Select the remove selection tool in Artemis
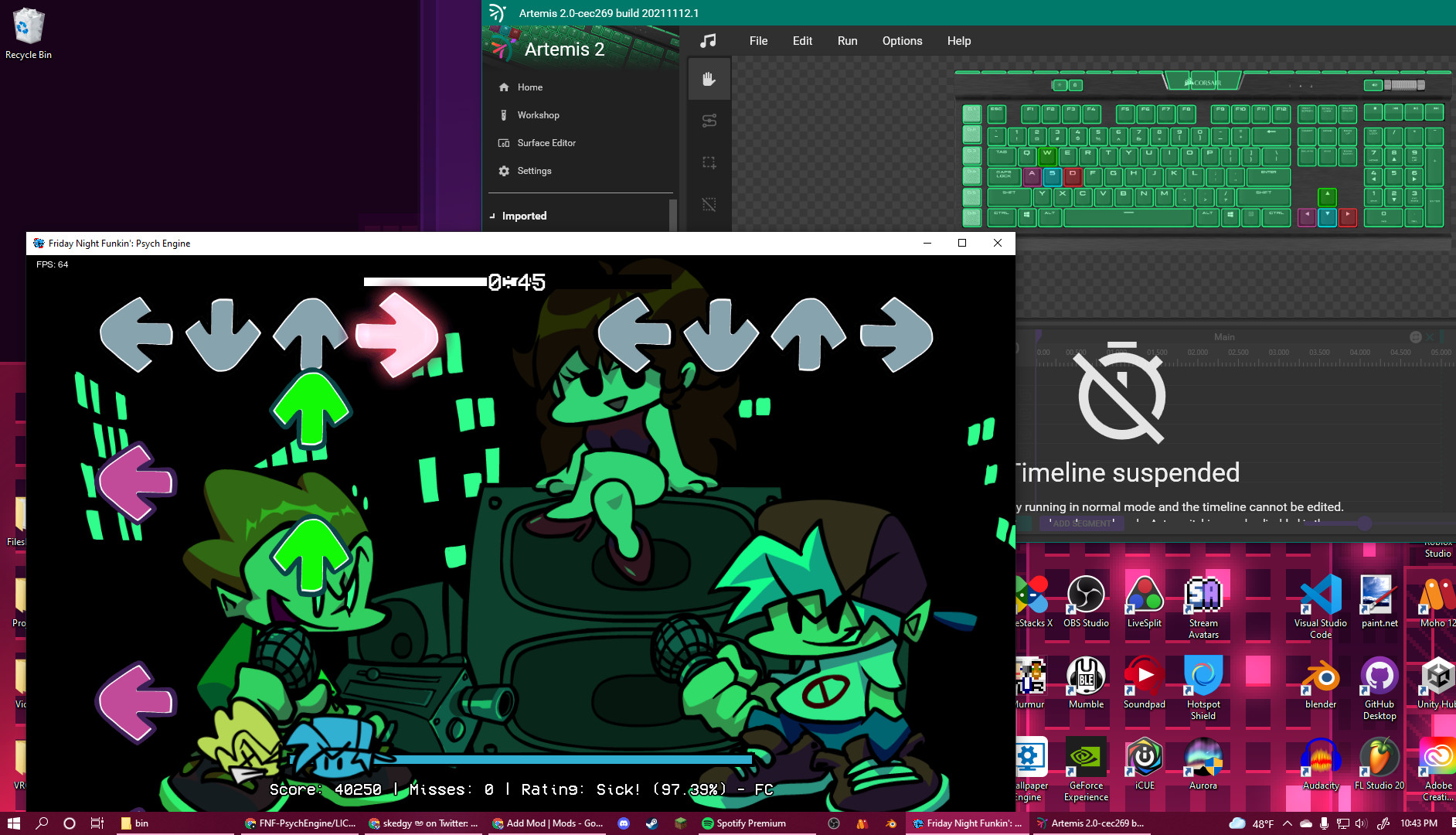The image size is (1456, 835). pyautogui.click(x=708, y=205)
